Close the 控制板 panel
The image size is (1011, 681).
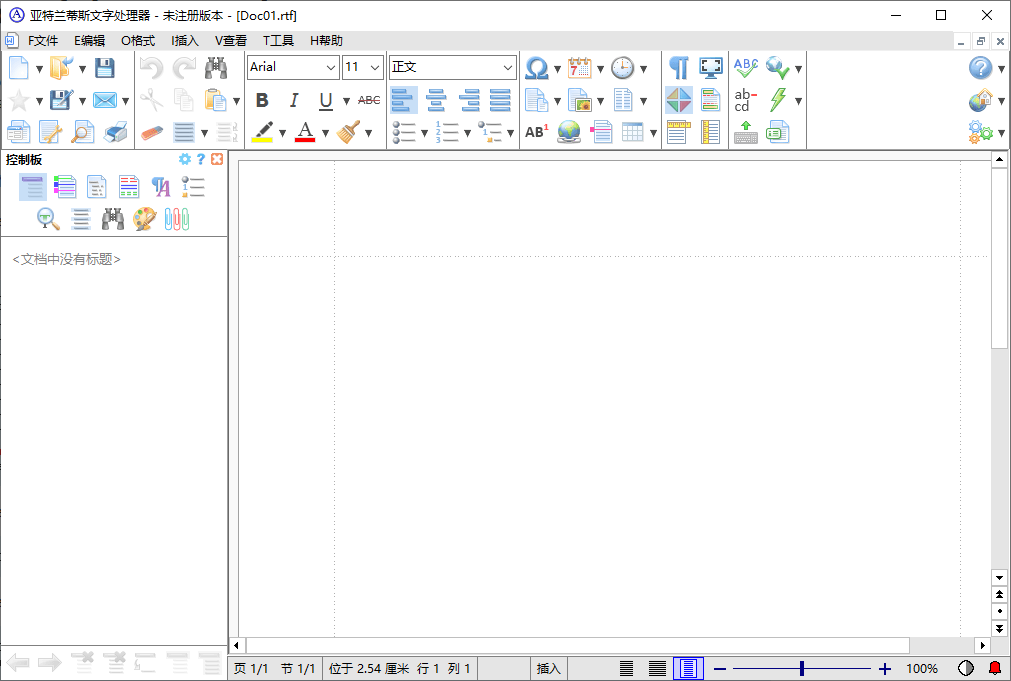[217, 159]
